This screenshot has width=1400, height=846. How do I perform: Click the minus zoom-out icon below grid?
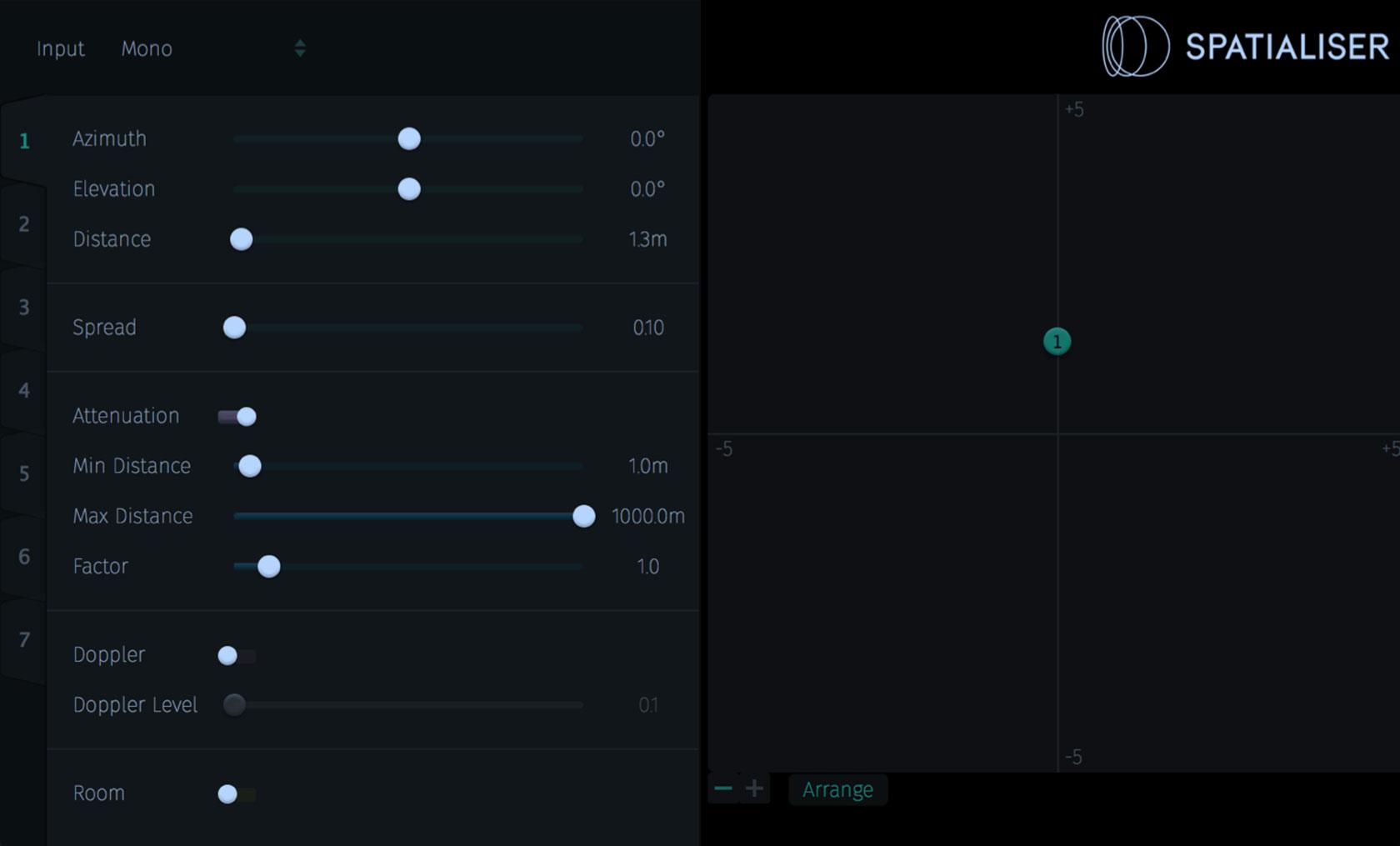coord(722,788)
